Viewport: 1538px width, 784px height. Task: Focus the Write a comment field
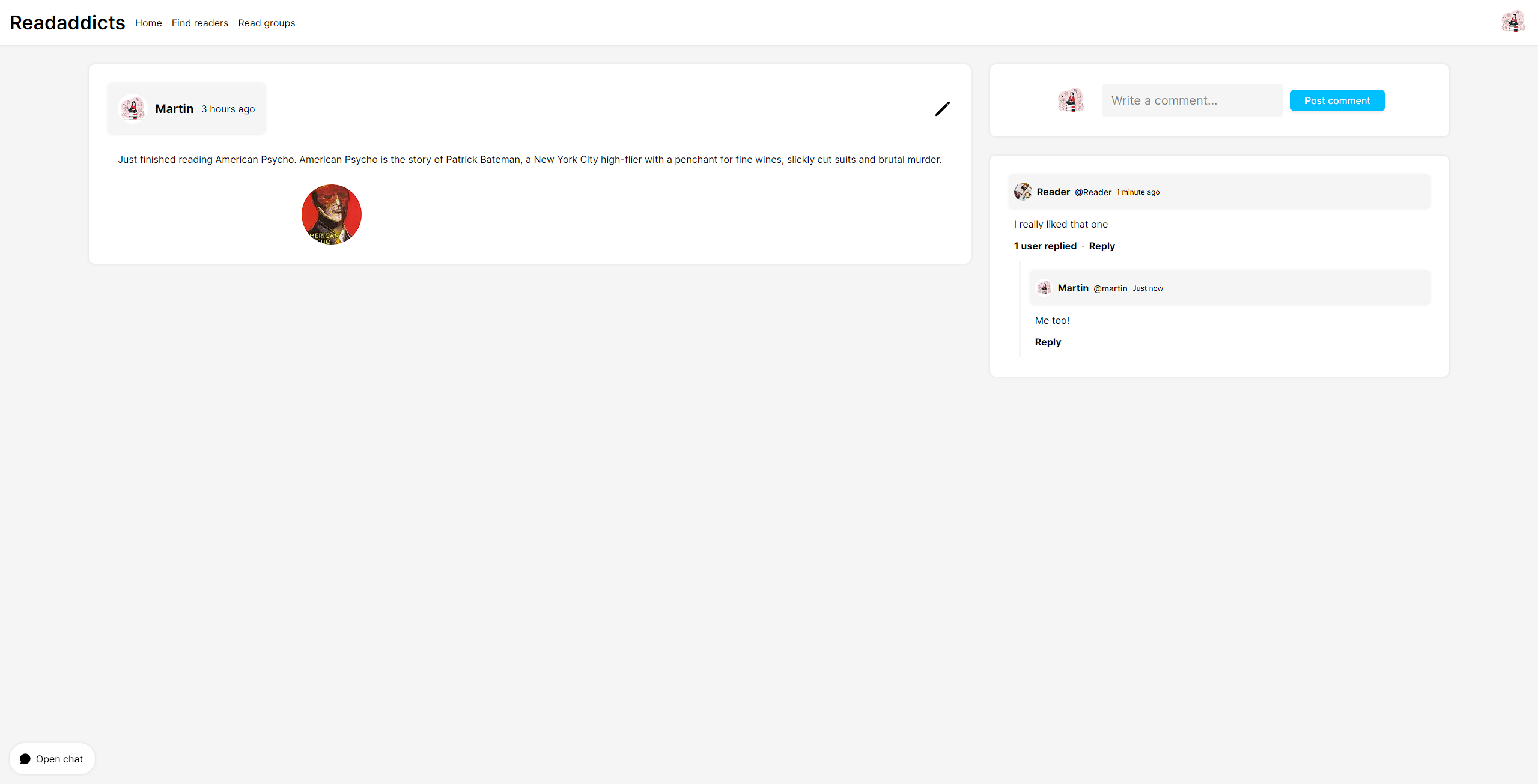(x=1191, y=100)
